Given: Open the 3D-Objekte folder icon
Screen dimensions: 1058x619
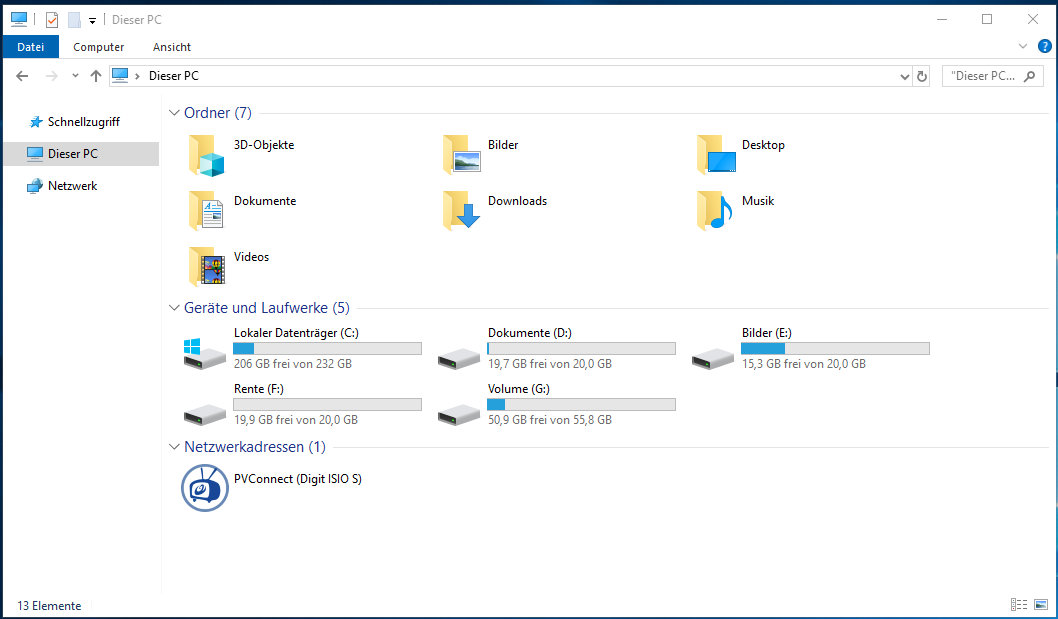Looking at the screenshot, I should (x=206, y=155).
